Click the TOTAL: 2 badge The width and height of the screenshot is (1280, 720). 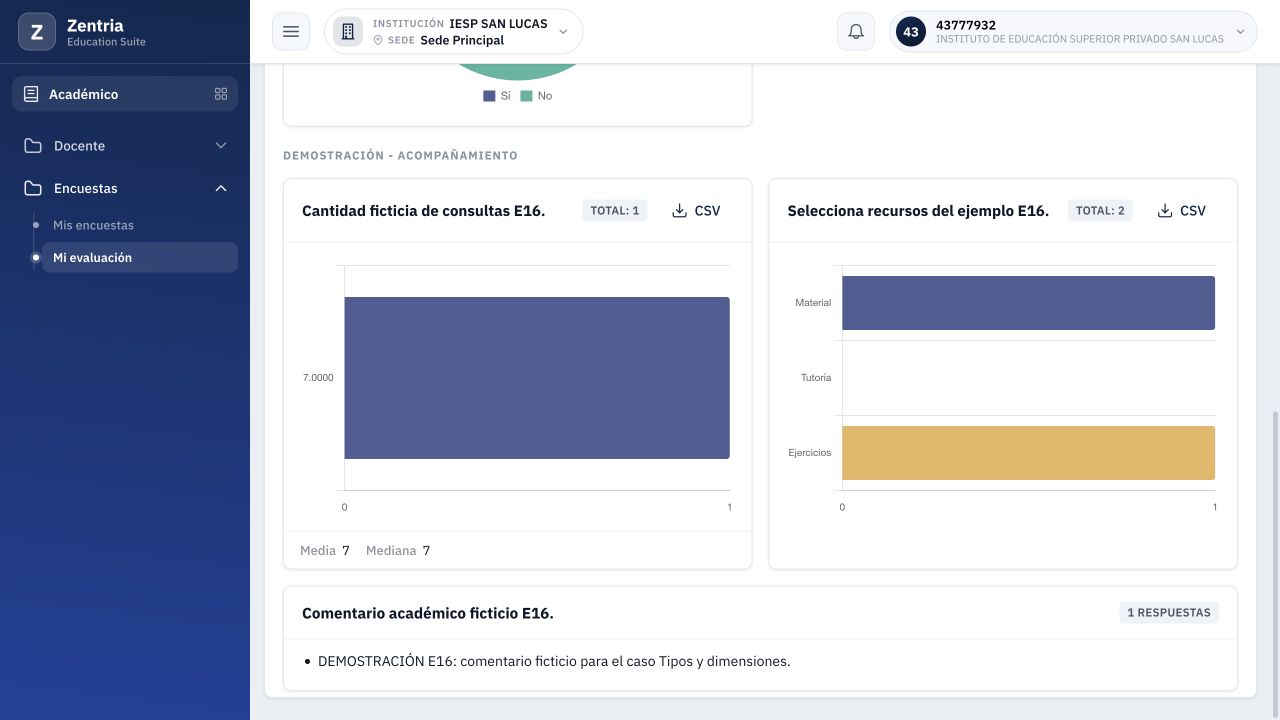(x=1100, y=211)
